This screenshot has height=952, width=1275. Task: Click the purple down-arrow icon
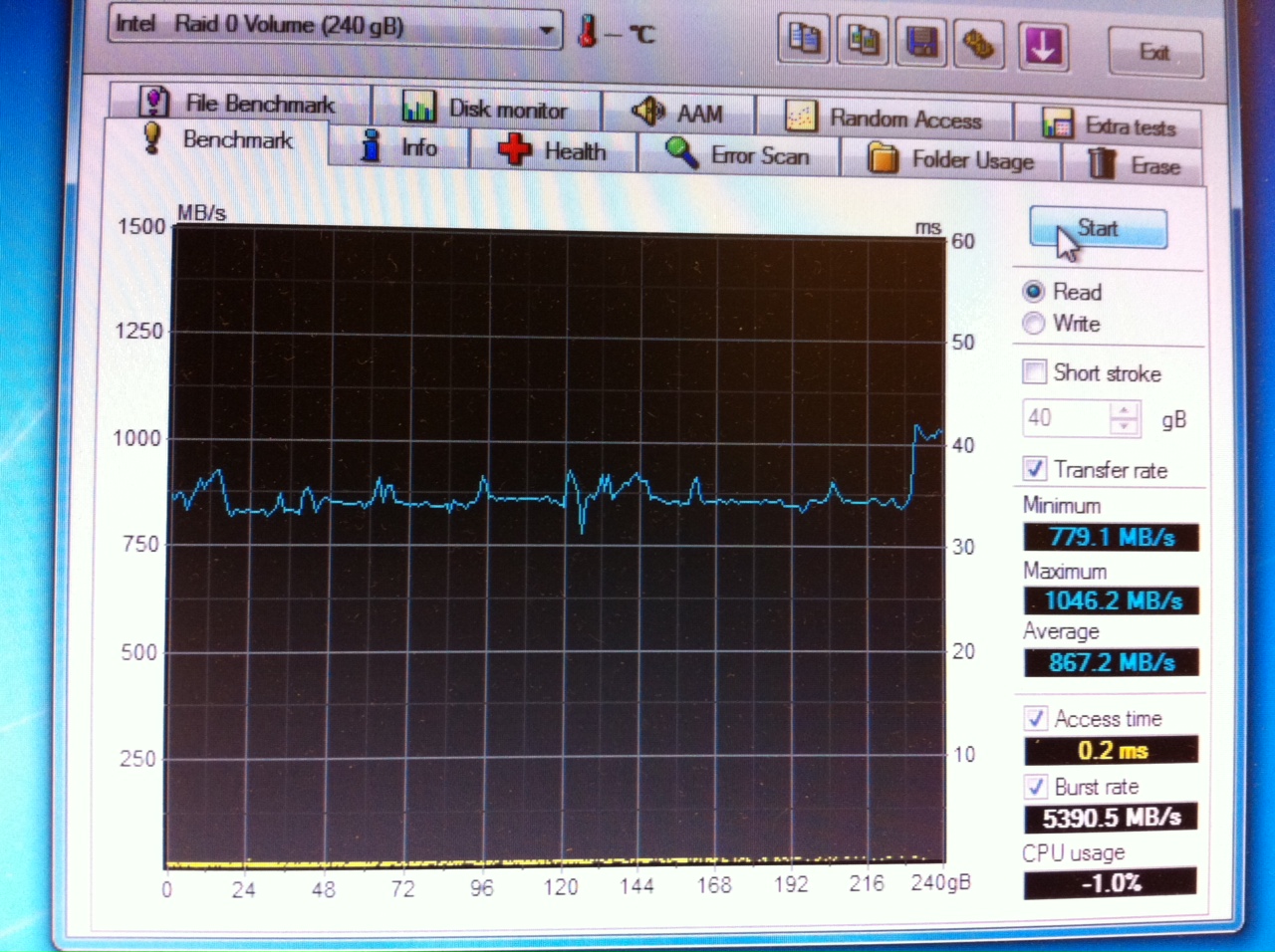[1042, 47]
